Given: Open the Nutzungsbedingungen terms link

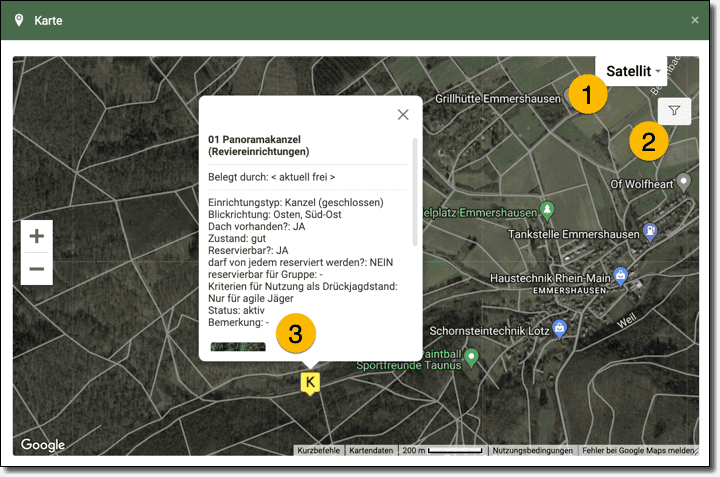Looking at the screenshot, I should point(532,451).
